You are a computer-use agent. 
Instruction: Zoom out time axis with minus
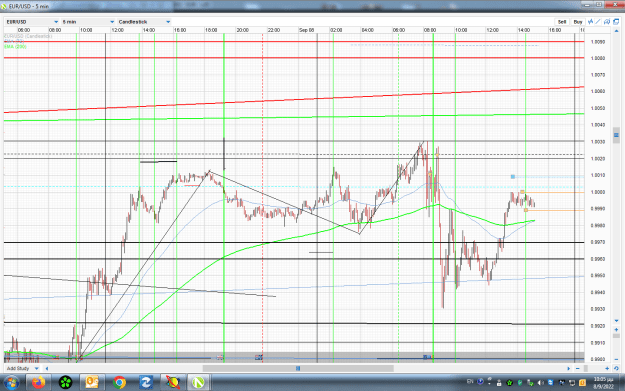point(578,368)
